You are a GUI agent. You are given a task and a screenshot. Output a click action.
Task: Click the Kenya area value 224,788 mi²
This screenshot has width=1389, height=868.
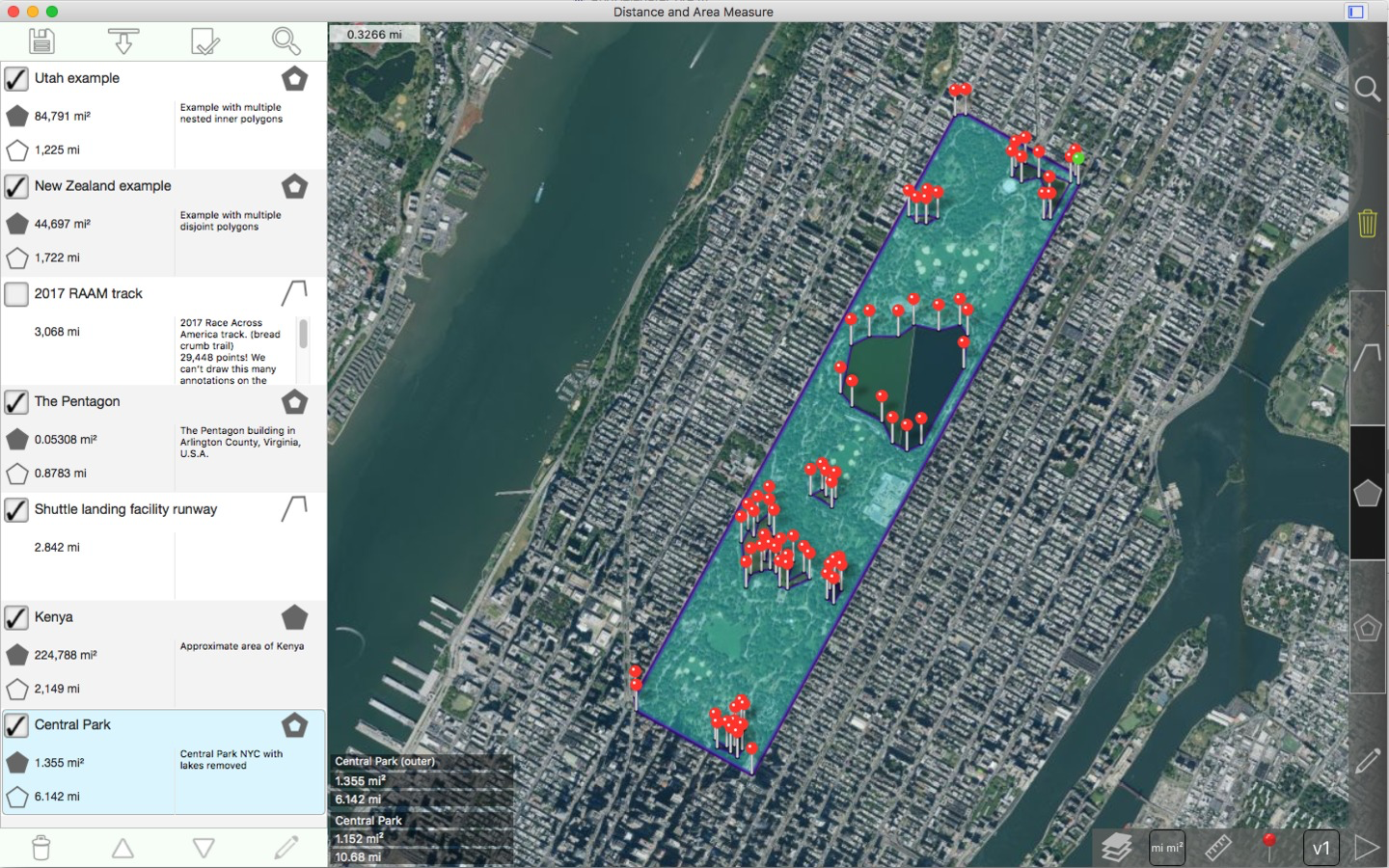click(x=66, y=655)
